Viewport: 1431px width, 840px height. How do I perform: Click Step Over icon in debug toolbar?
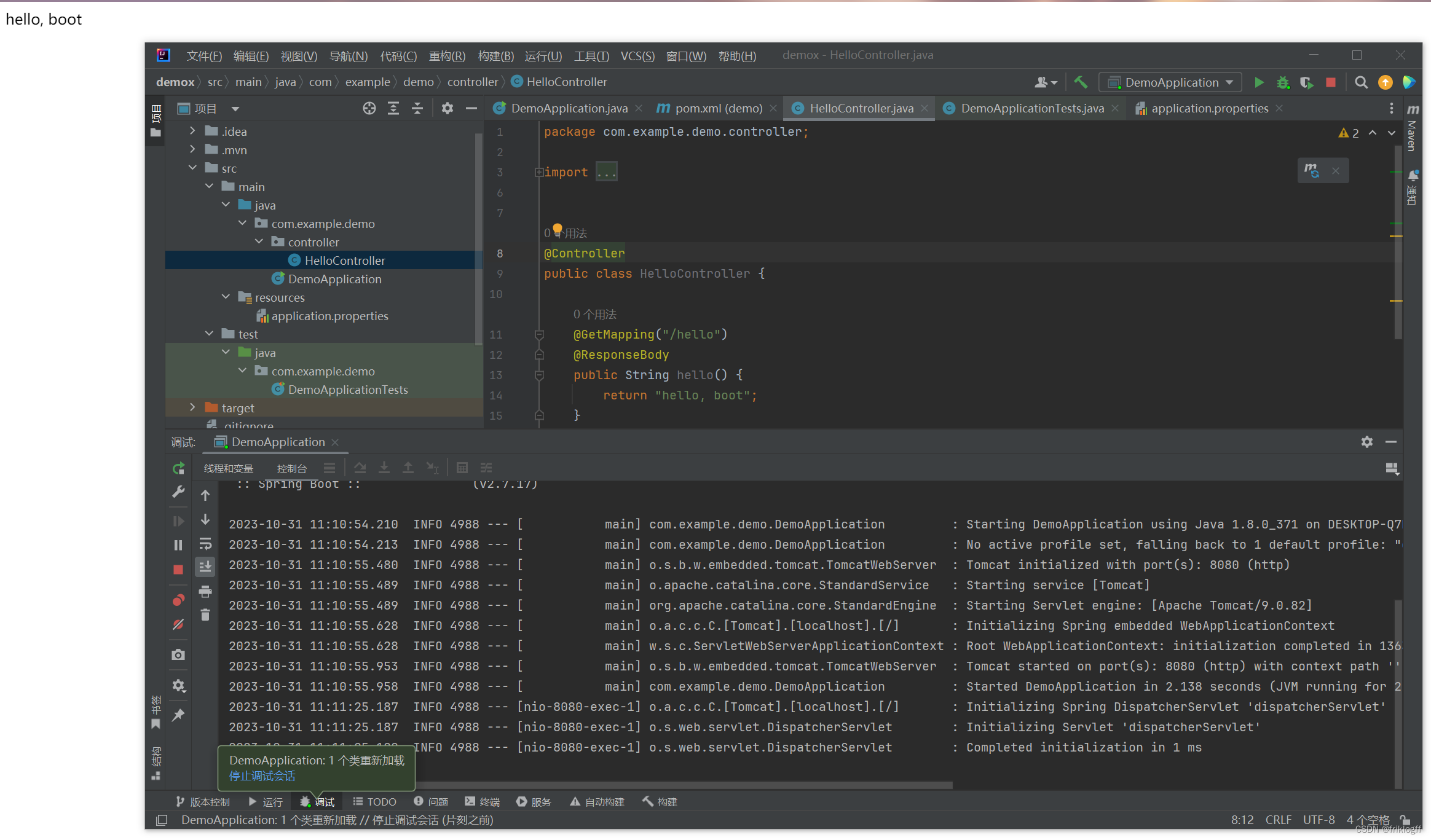pos(360,468)
